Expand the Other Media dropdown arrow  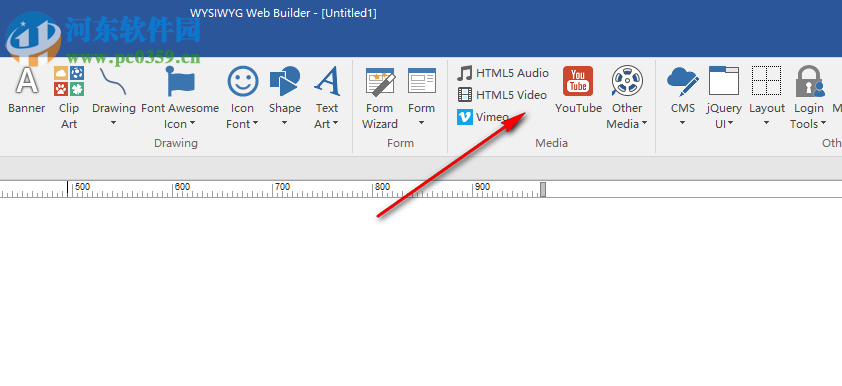tap(644, 124)
